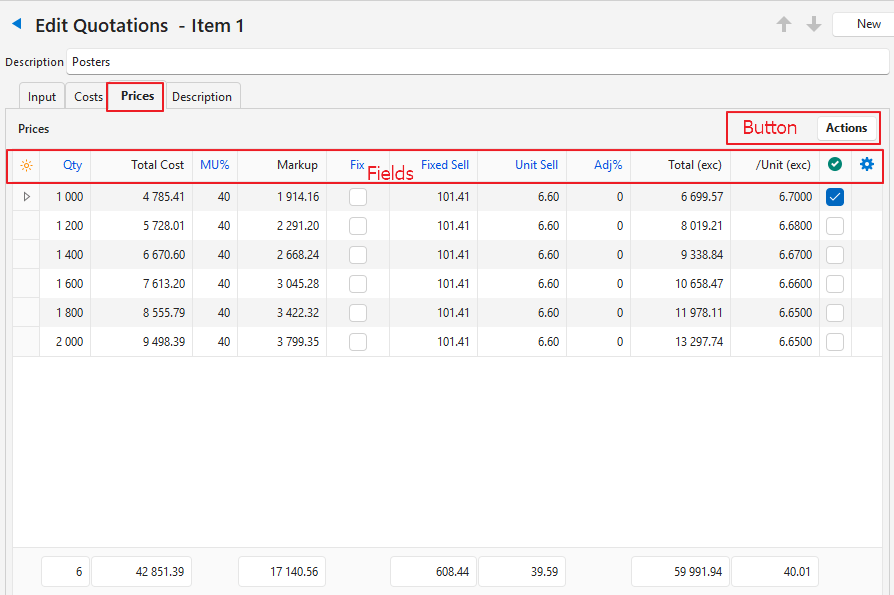The image size is (894, 595).
Task: Open the Costs tab
Action: (88, 97)
